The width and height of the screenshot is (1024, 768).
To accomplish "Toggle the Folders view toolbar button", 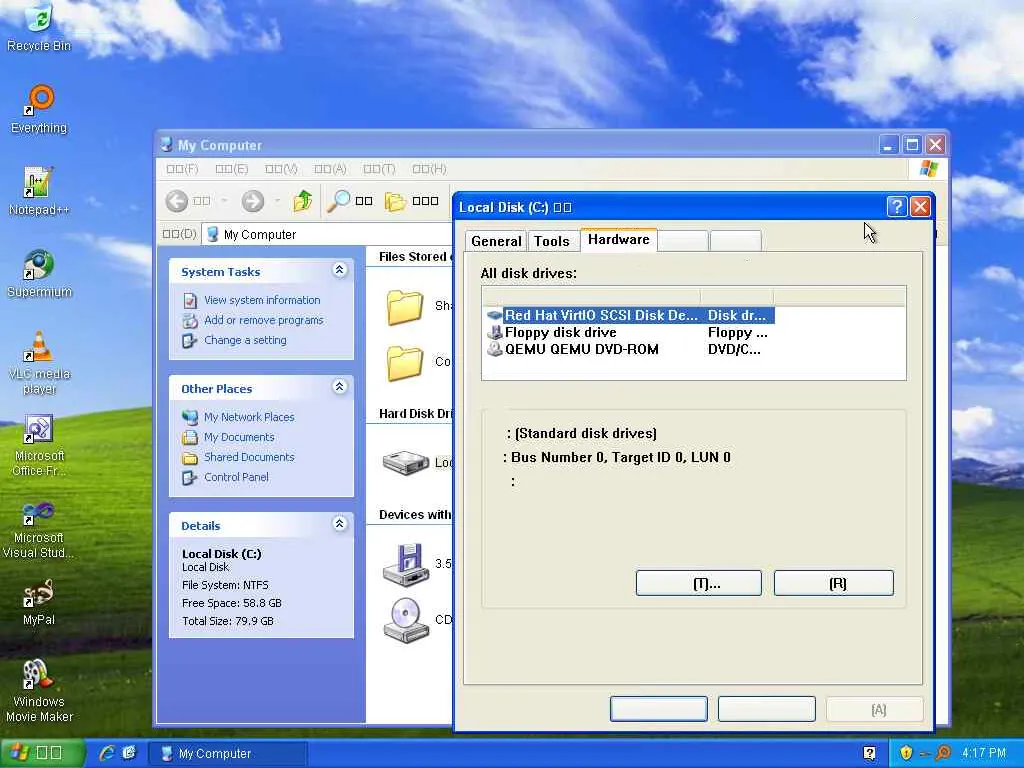I will (x=411, y=201).
